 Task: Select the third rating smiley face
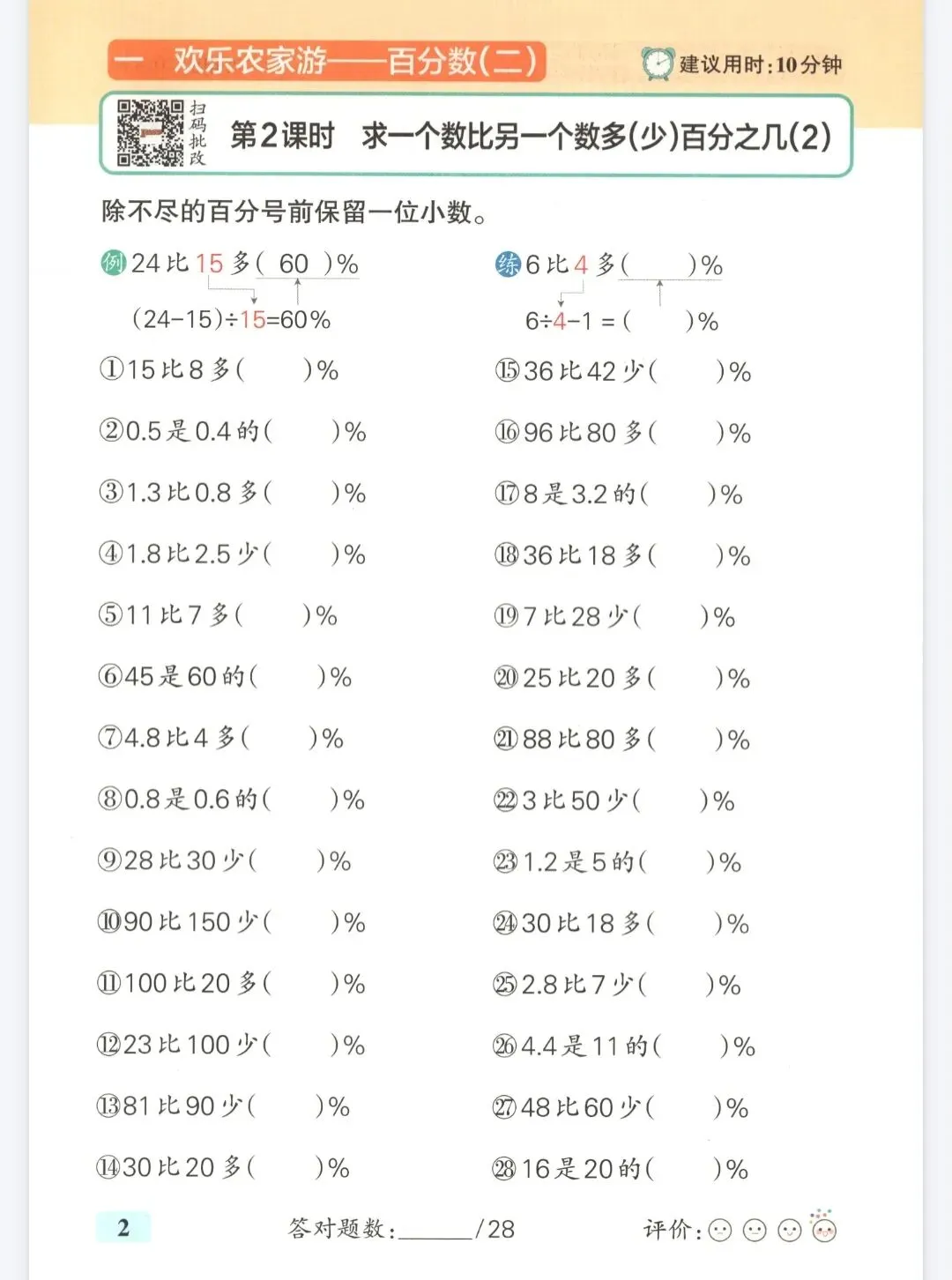[789, 1230]
